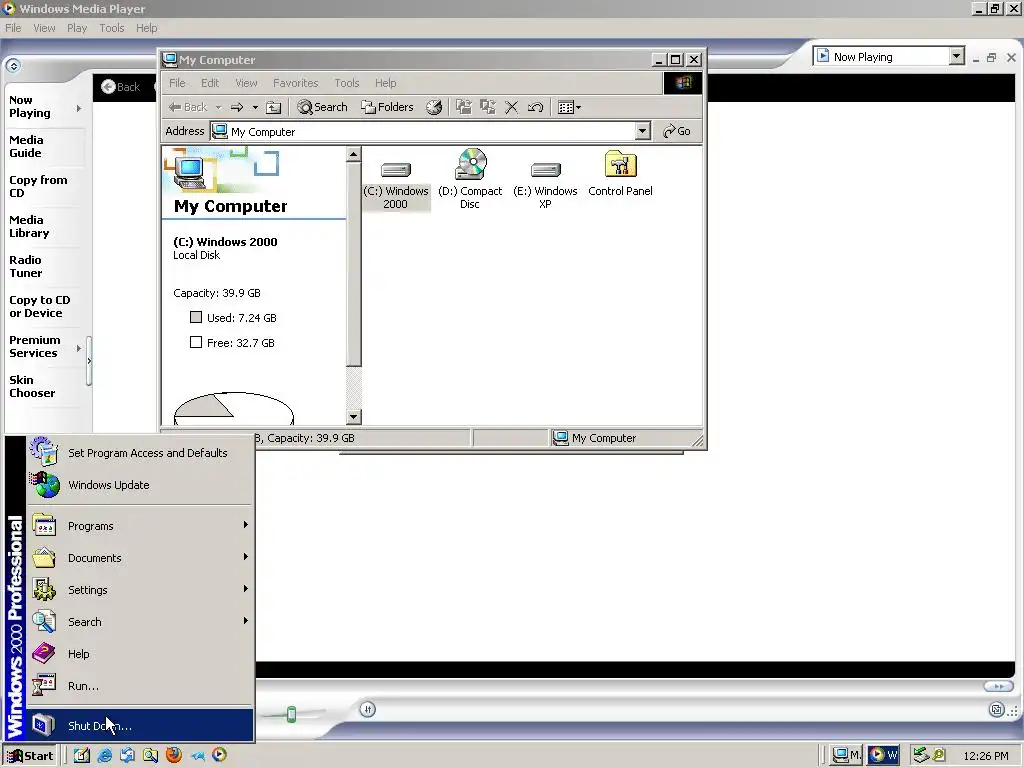Image resolution: width=1024 pixels, height=768 pixels.
Task: Click the Forward arrow in My Computer toolbar
Action: (x=237, y=107)
